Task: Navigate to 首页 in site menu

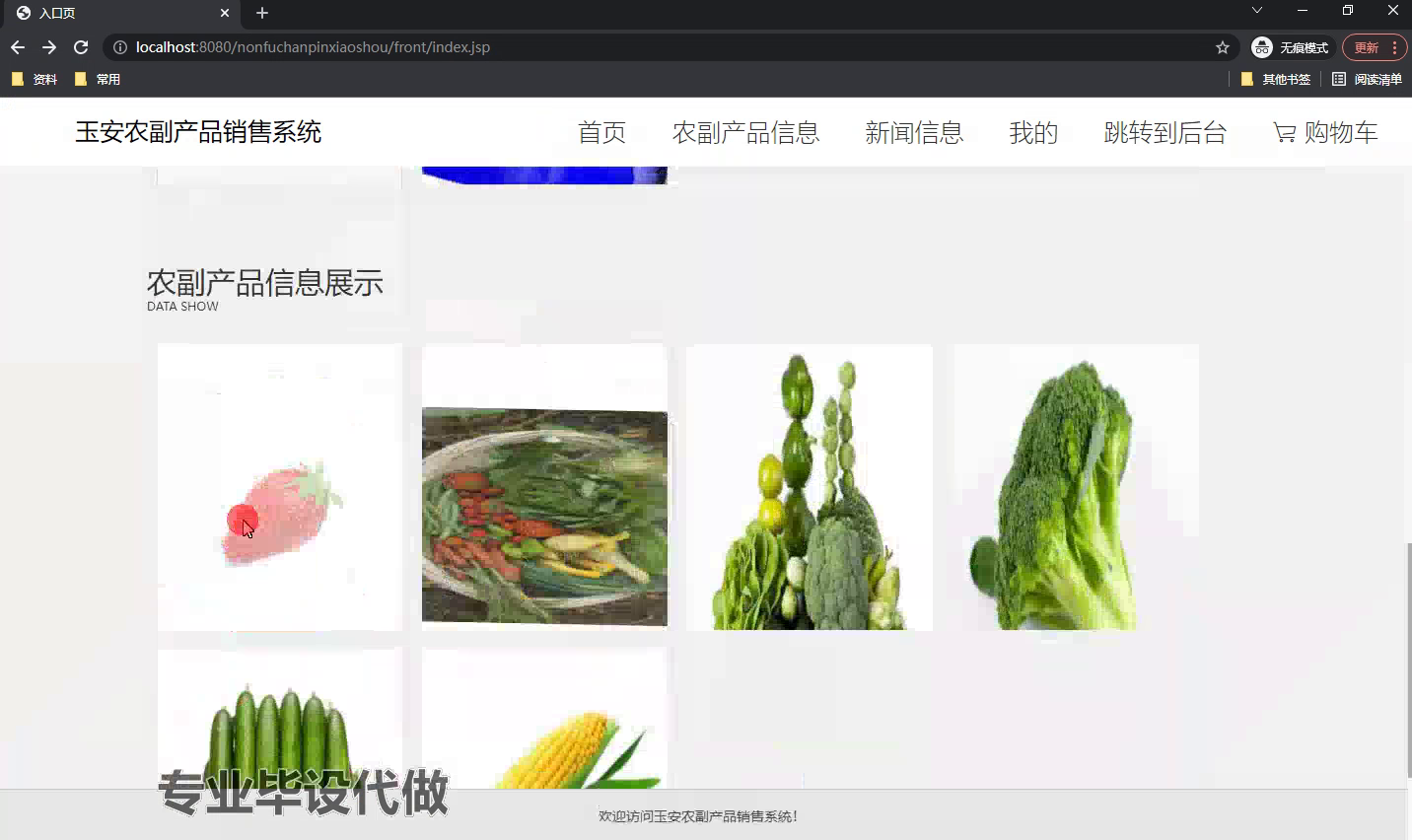Action: coord(601,132)
